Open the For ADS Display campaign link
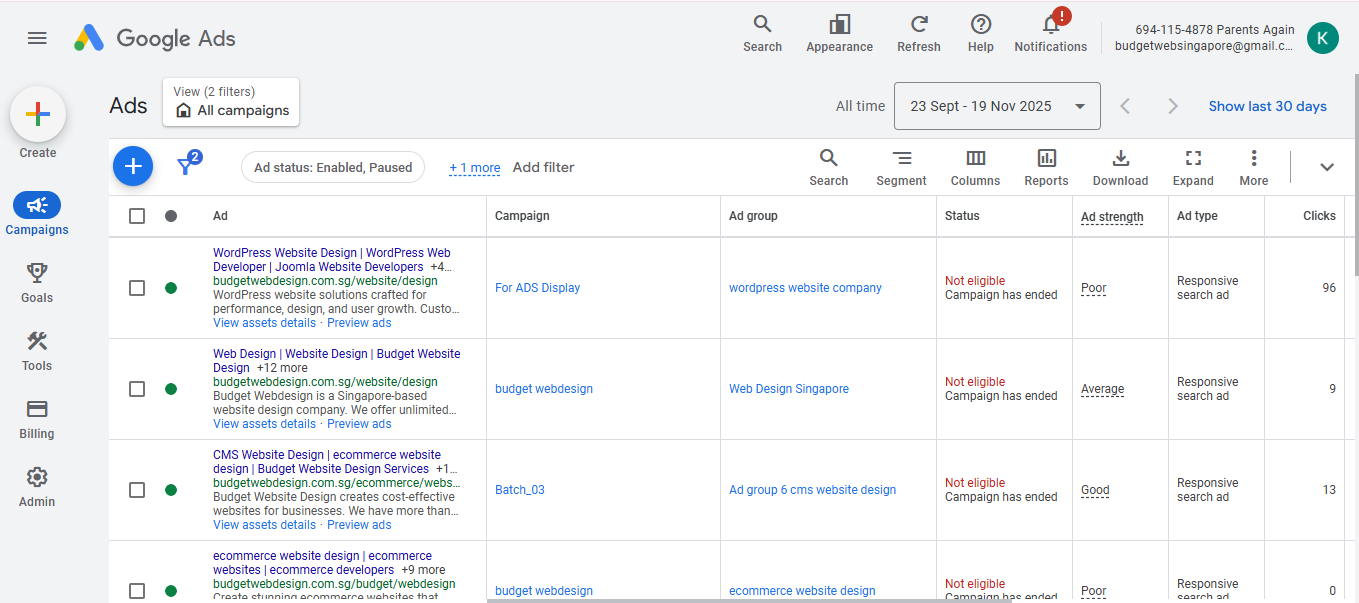Viewport: 1359px width, 603px height. [537, 288]
